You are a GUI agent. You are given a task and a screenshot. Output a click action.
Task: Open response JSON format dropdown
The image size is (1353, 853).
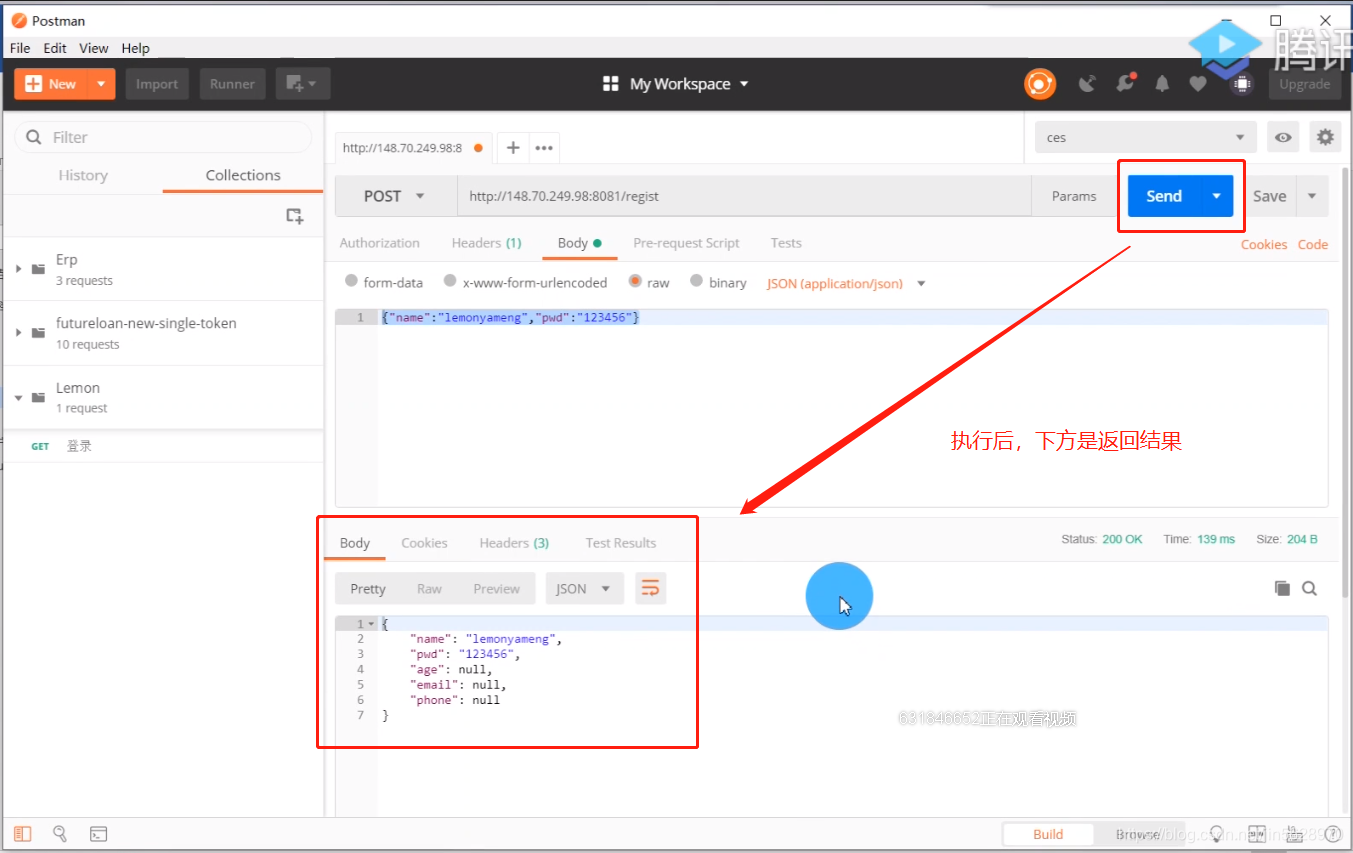[x=584, y=588]
